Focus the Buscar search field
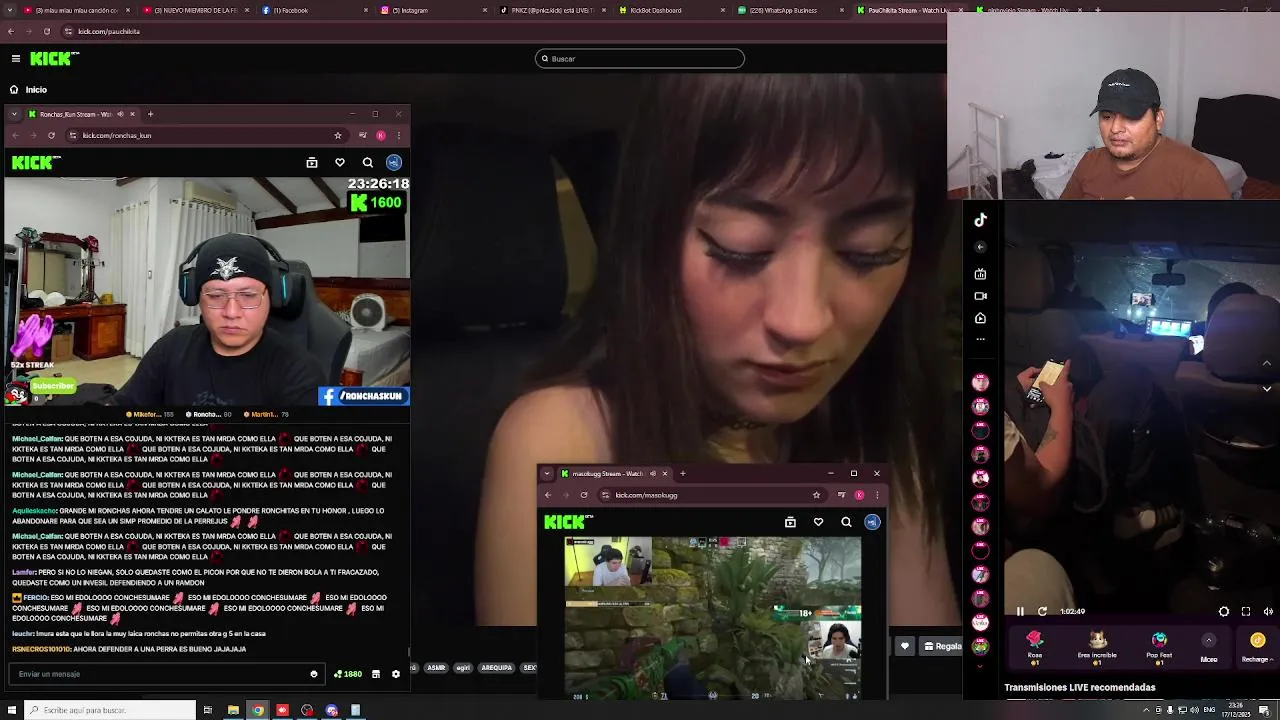The image size is (1280, 720). (x=640, y=59)
